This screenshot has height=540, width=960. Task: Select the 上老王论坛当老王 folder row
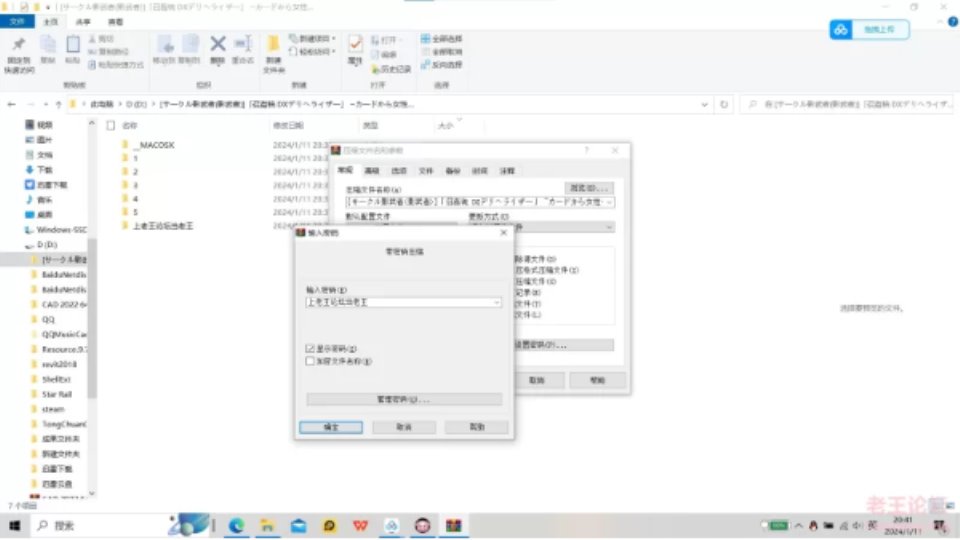point(163,226)
